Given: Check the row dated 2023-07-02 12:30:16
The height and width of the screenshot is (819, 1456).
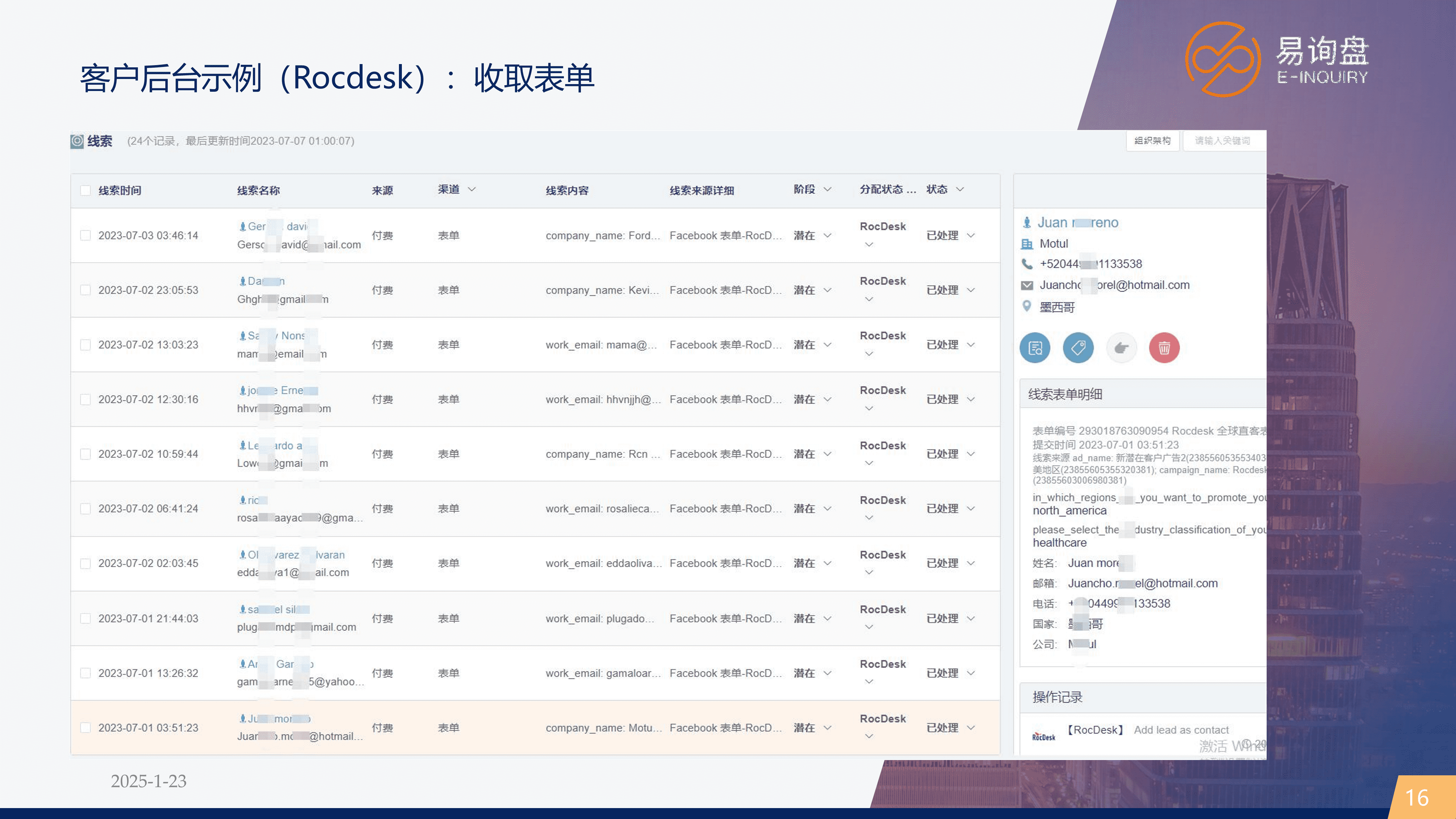Looking at the screenshot, I should [x=85, y=400].
